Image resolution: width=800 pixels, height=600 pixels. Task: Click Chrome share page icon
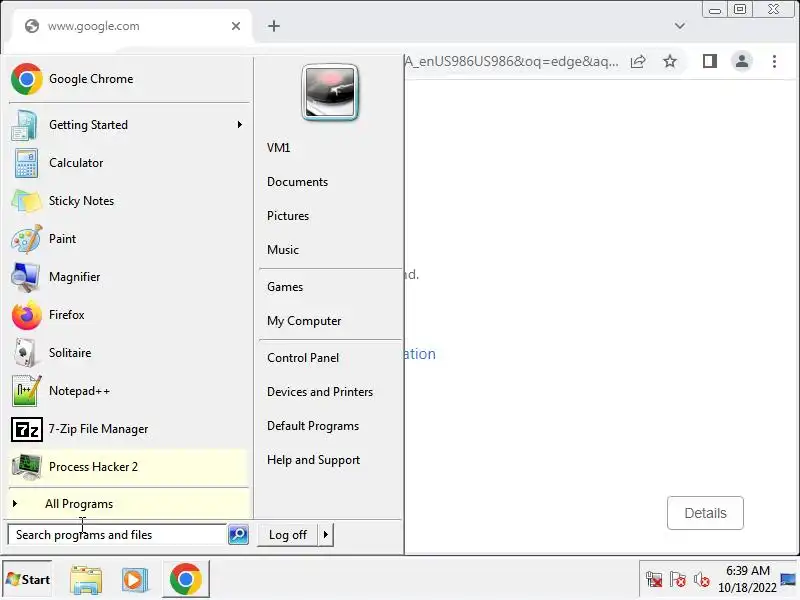(638, 62)
